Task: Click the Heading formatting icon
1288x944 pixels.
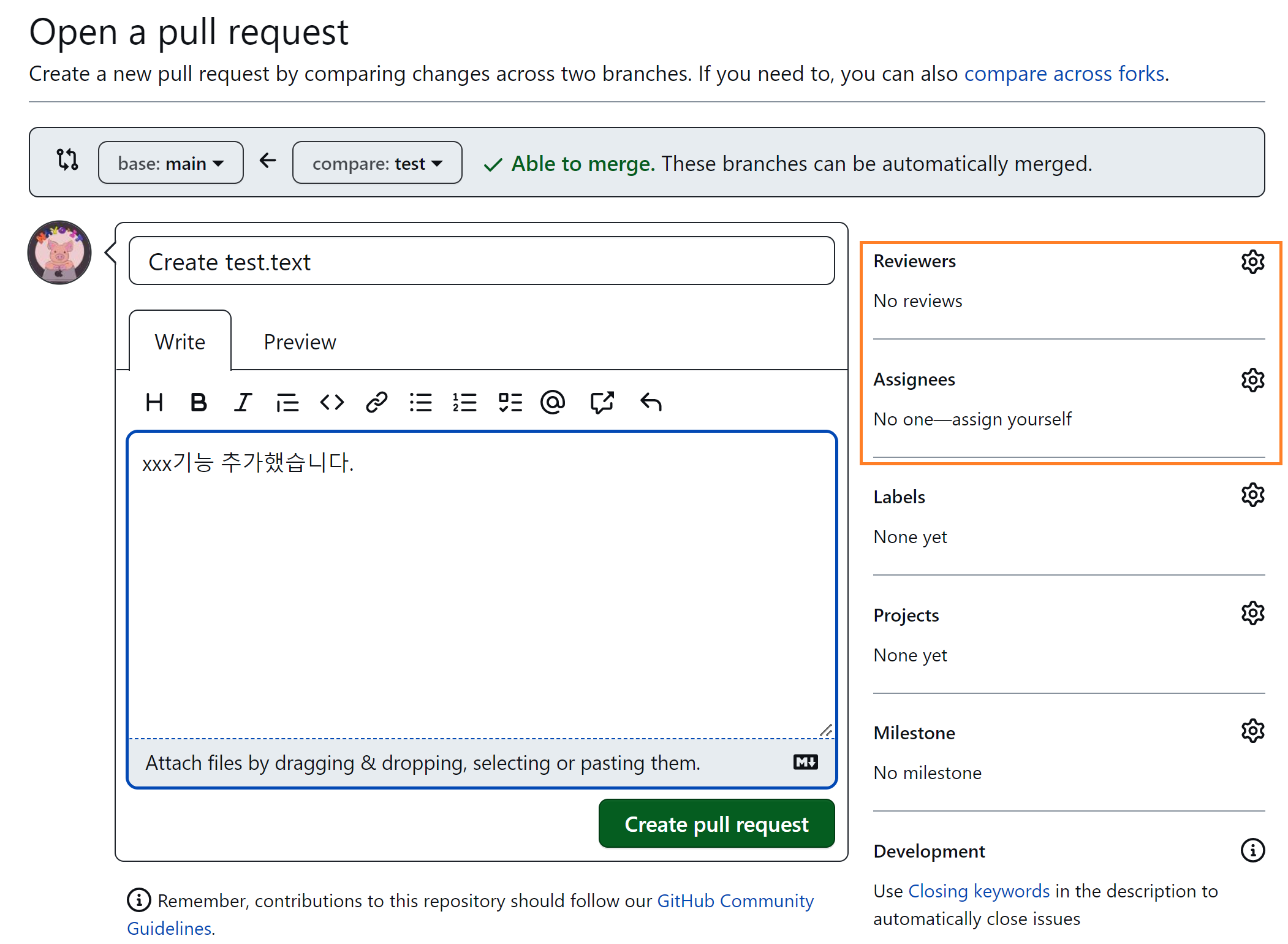Action: [154, 403]
